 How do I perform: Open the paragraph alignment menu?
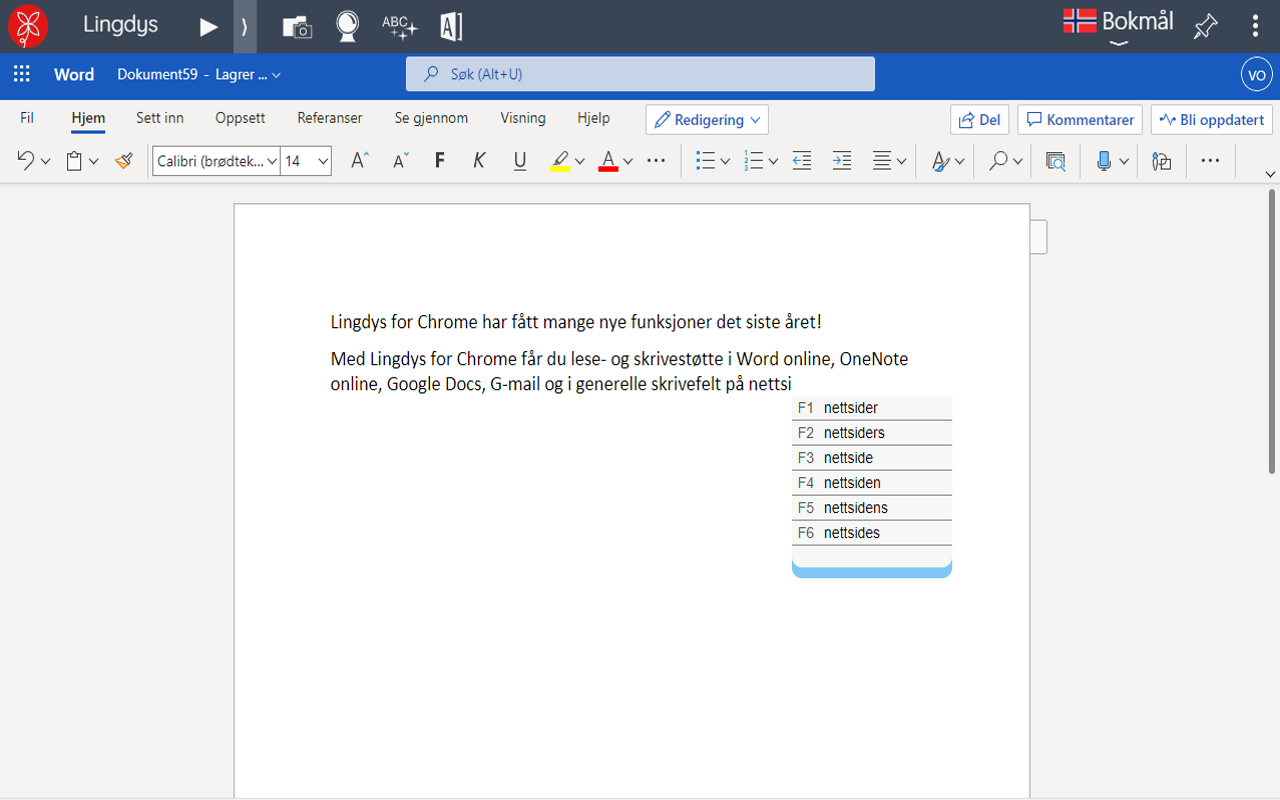pos(889,160)
